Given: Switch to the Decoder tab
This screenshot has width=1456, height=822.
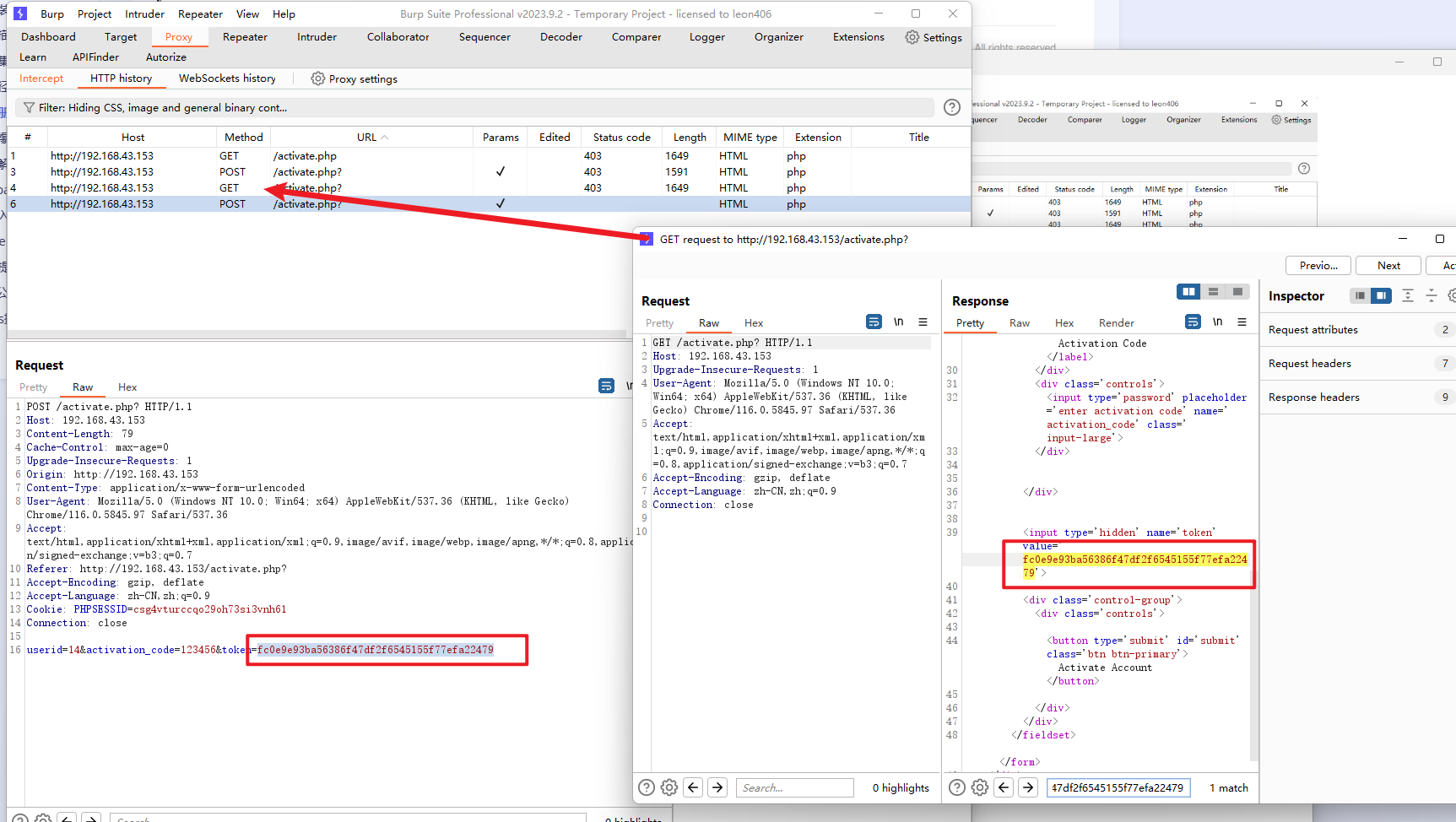Looking at the screenshot, I should (561, 37).
